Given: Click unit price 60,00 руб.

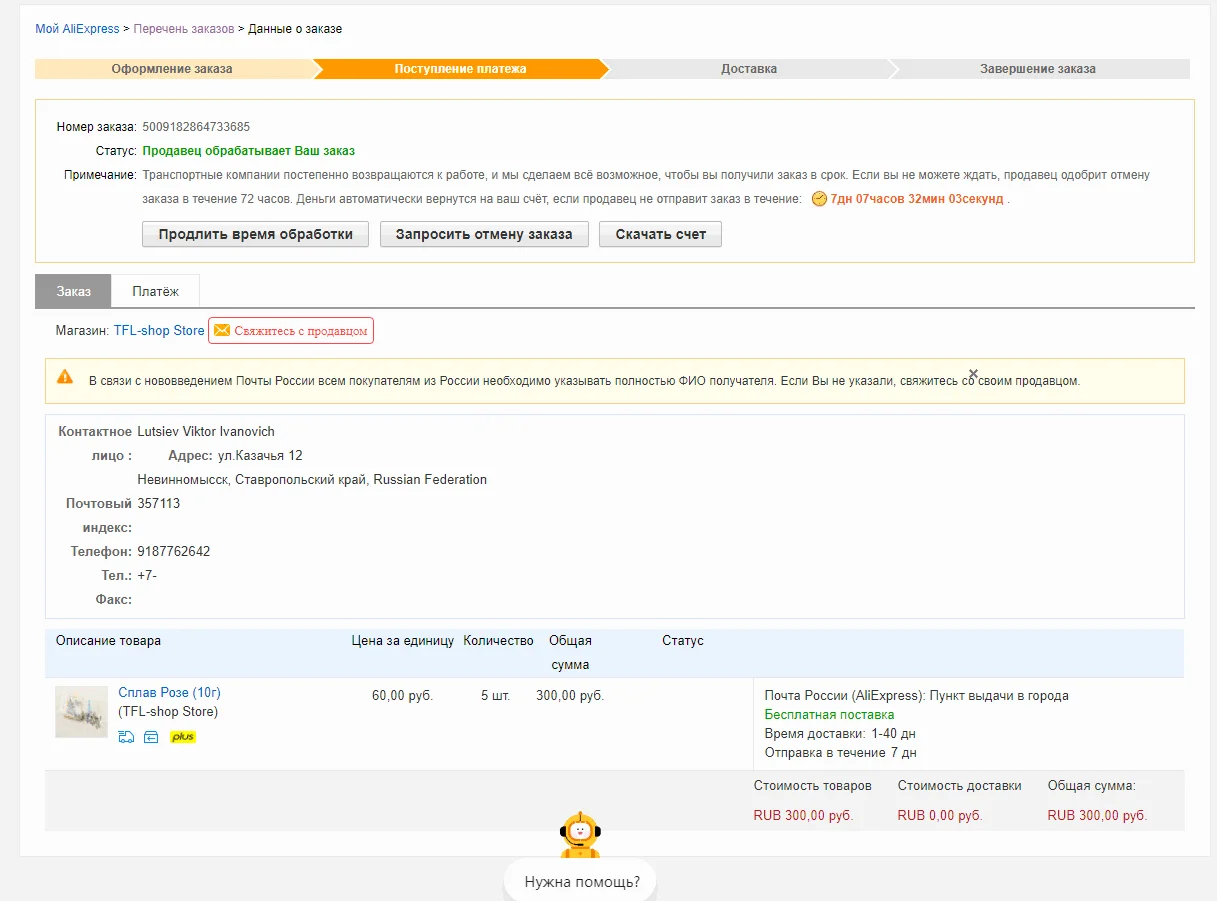Looking at the screenshot, I should tap(402, 695).
